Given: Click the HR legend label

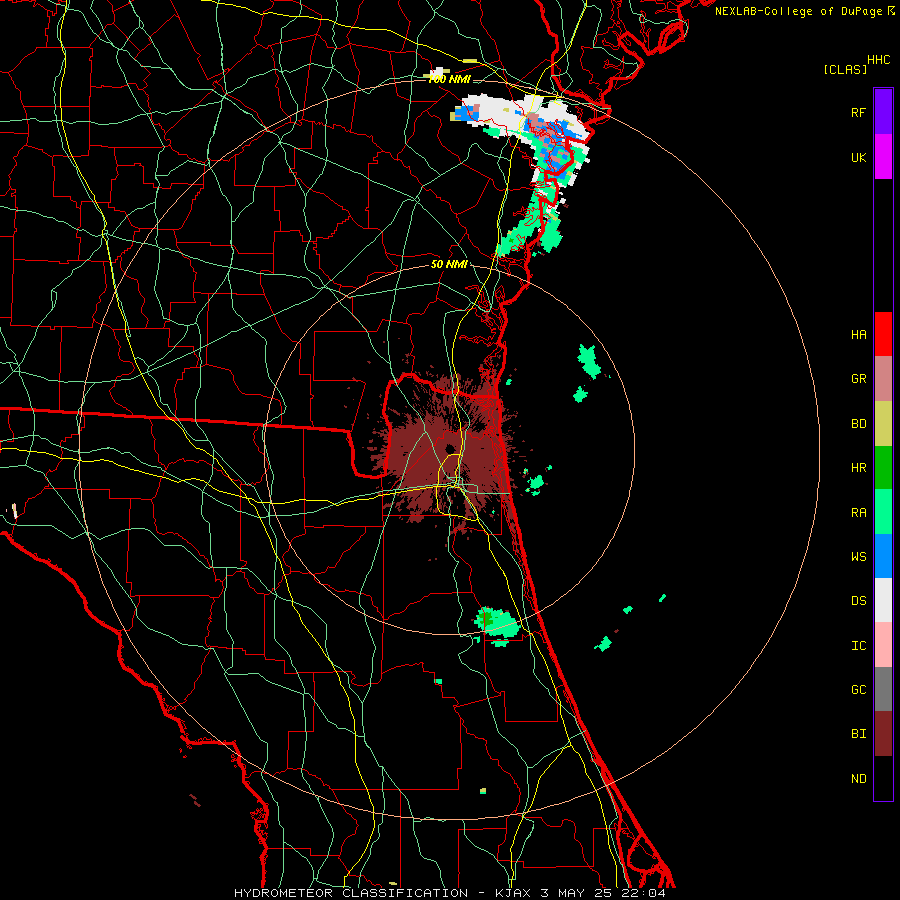Looking at the screenshot, I should click(x=858, y=468).
